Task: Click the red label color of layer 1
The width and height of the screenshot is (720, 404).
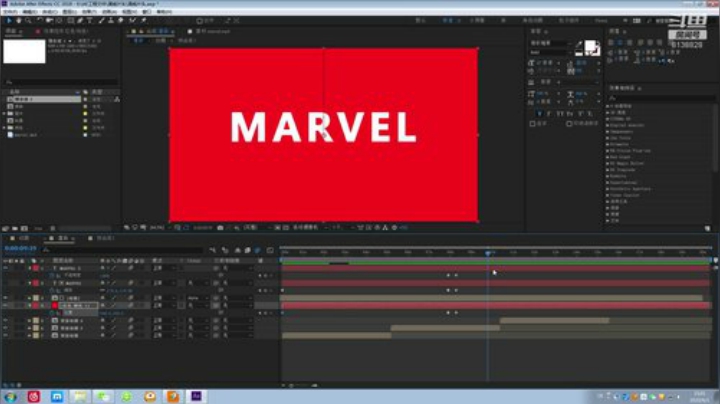Action: (x=35, y=268)
